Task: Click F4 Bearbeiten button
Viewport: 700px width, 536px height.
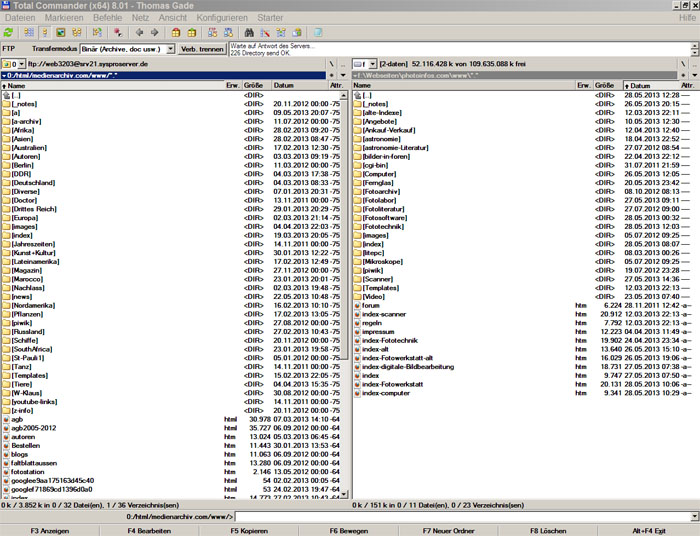Action: tap(149, 531)
